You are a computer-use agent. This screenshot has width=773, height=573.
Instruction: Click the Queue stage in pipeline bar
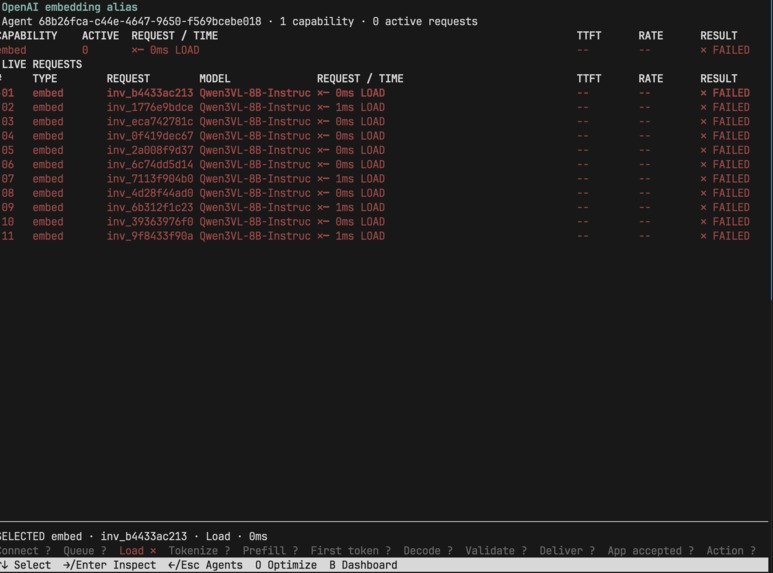click(85, 550)
